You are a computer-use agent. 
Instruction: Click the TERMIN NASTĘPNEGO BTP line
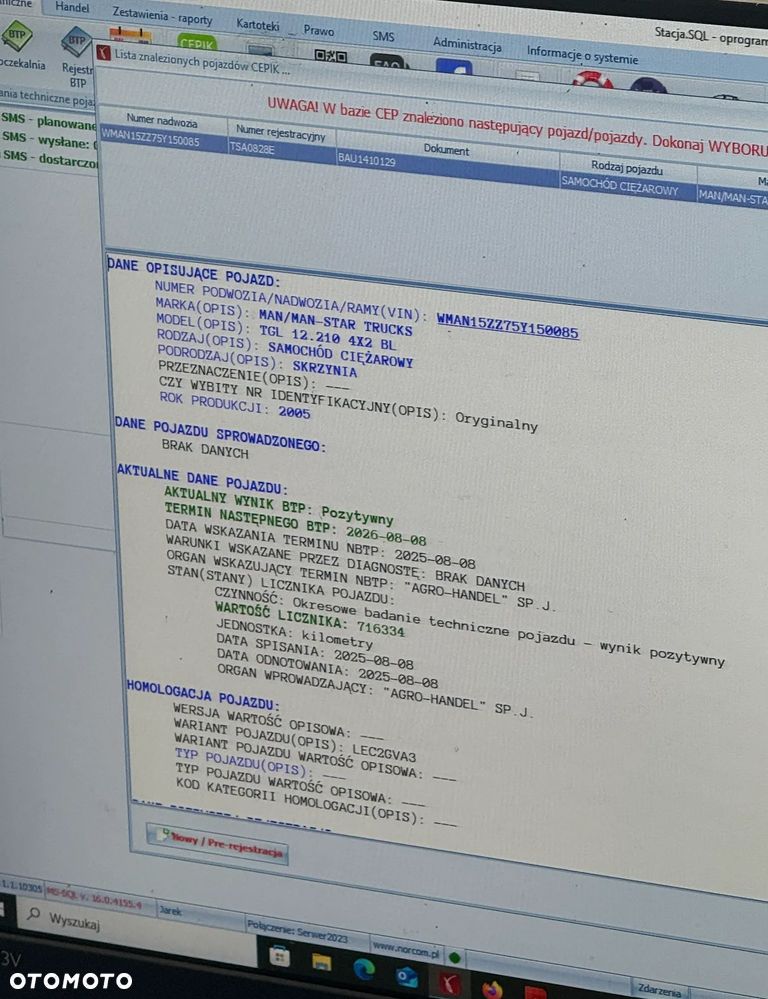pyautogui.click(x=295, y=524)
